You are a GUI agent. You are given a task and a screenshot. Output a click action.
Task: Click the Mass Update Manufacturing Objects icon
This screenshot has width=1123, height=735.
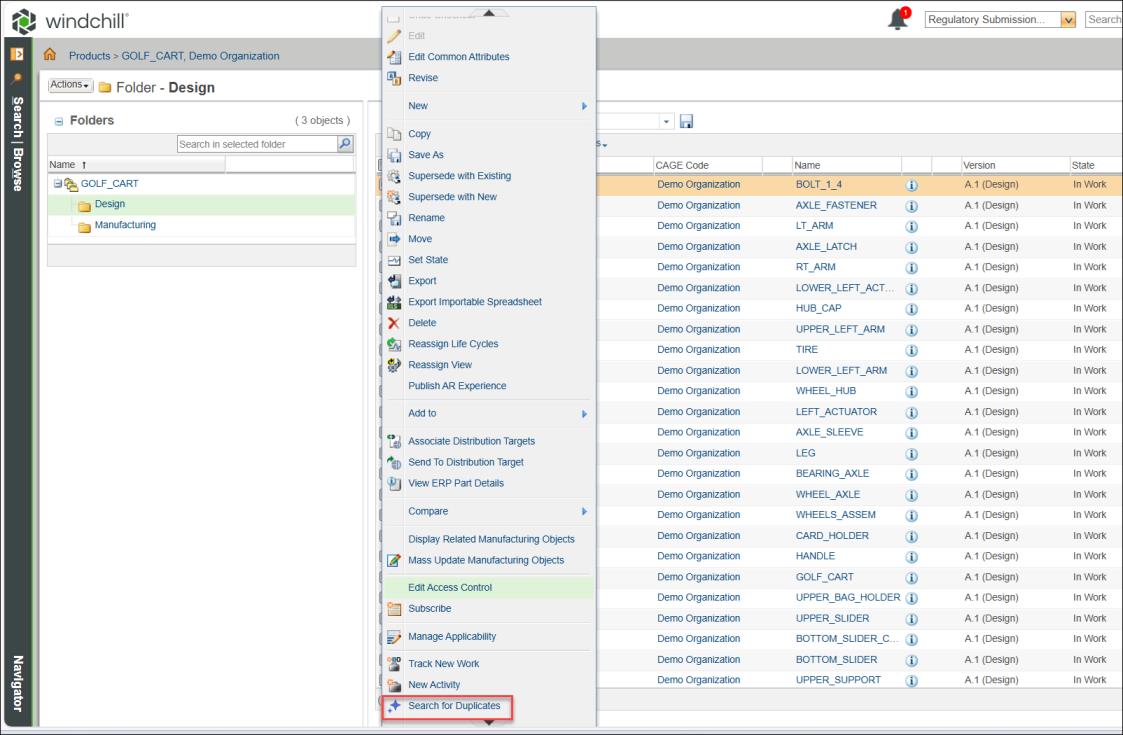(x=394, y=560)
